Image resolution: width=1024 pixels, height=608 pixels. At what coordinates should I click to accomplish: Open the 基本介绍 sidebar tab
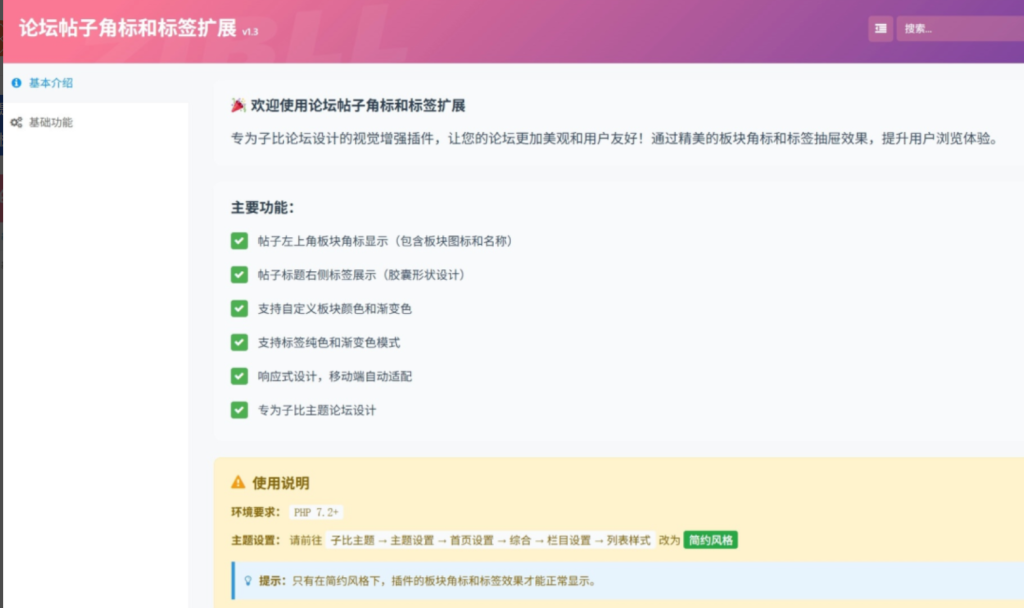coord(50,83)
